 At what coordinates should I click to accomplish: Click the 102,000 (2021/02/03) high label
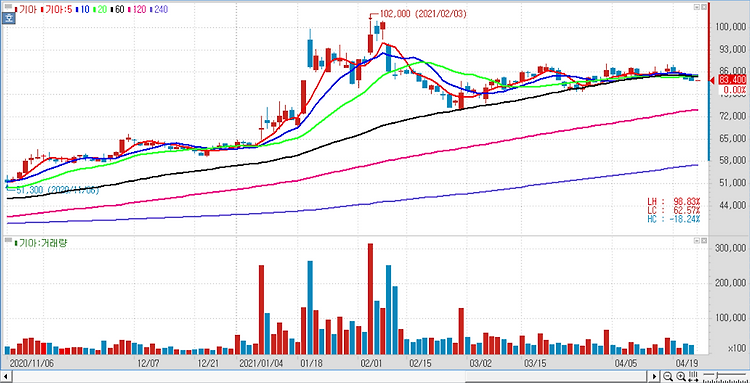tap(423, 14)
